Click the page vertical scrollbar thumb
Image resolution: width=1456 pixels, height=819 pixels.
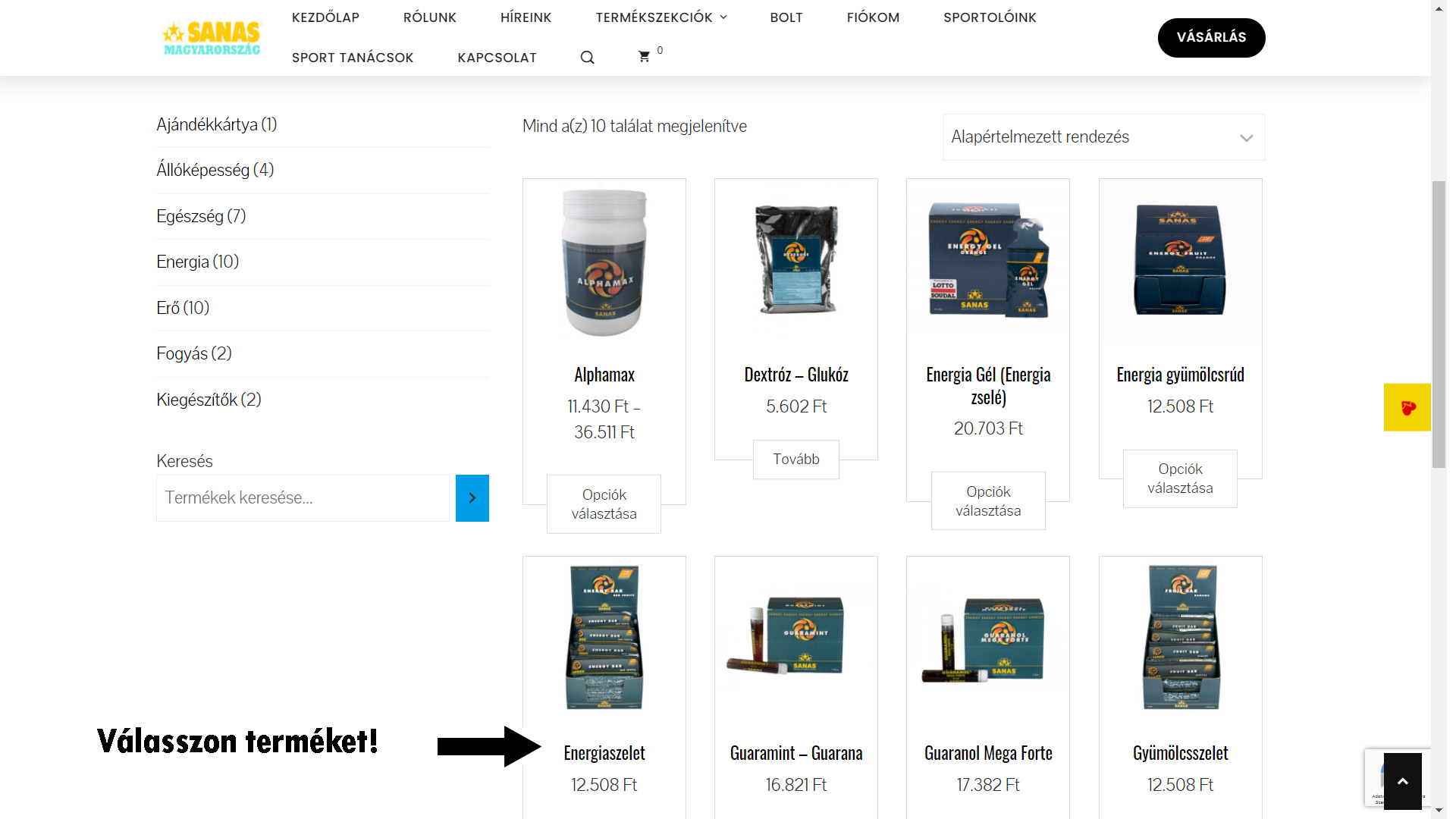pyautogui.click(x=1439, y=325)
